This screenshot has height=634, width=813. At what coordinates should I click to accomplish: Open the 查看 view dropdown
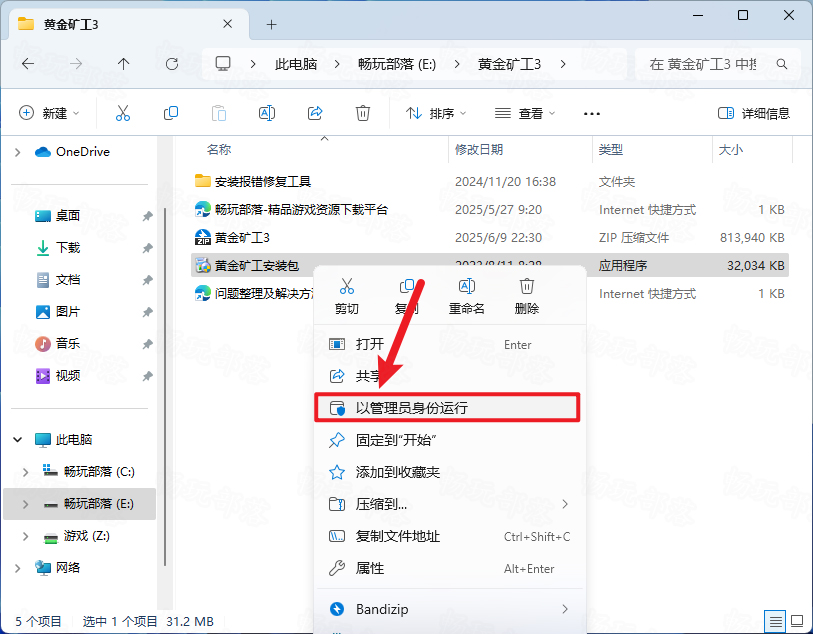(525, 113)
